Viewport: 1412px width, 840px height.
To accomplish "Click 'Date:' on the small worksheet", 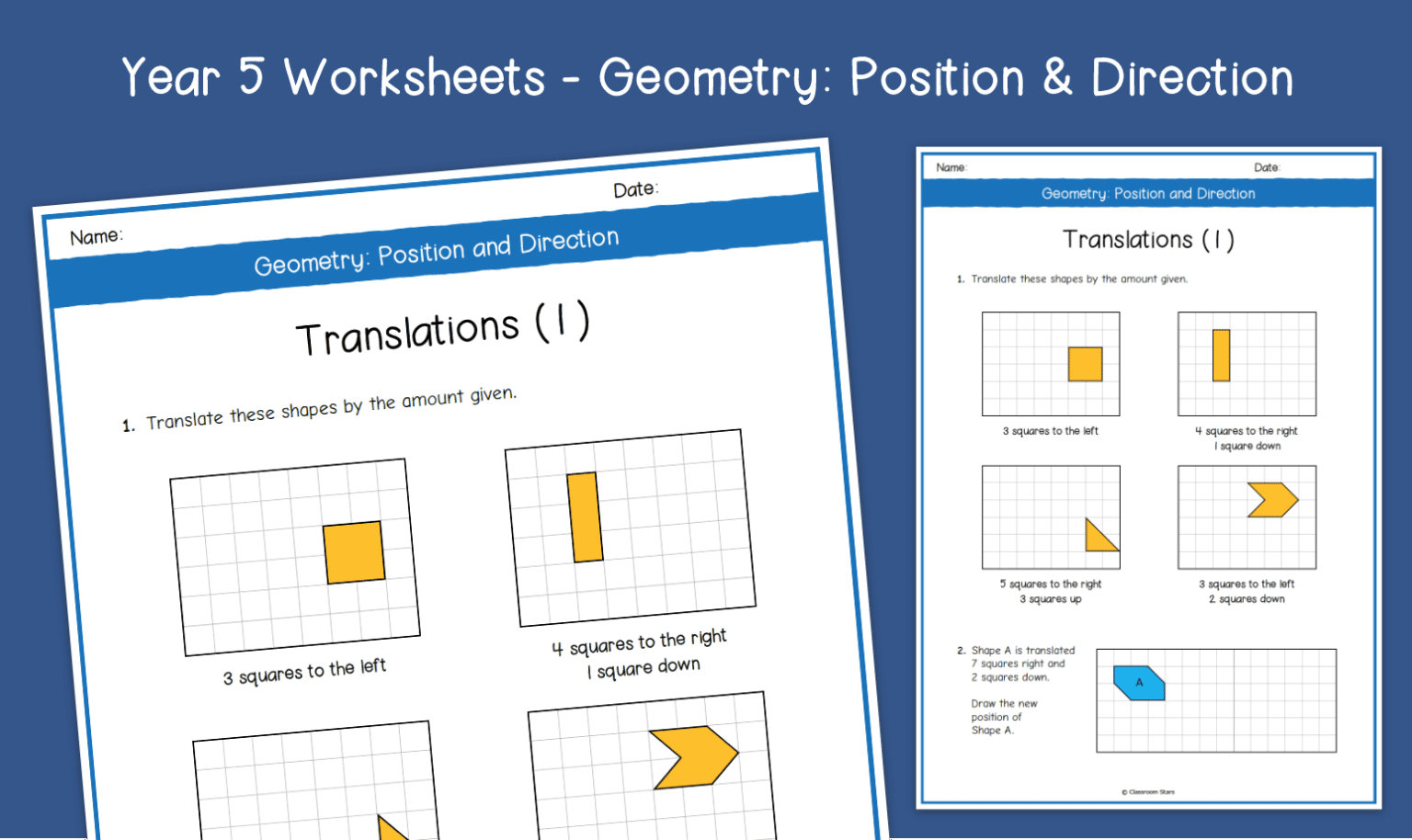I will tap(1267, 167).
